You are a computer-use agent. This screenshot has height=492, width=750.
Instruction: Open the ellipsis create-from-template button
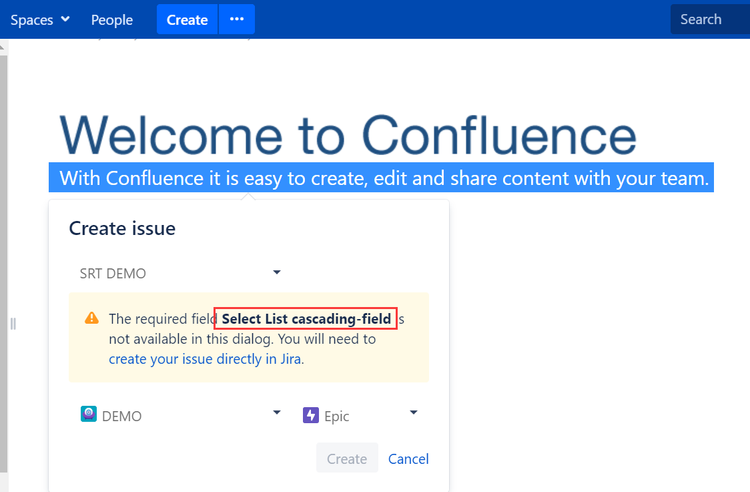click(237, 20)
